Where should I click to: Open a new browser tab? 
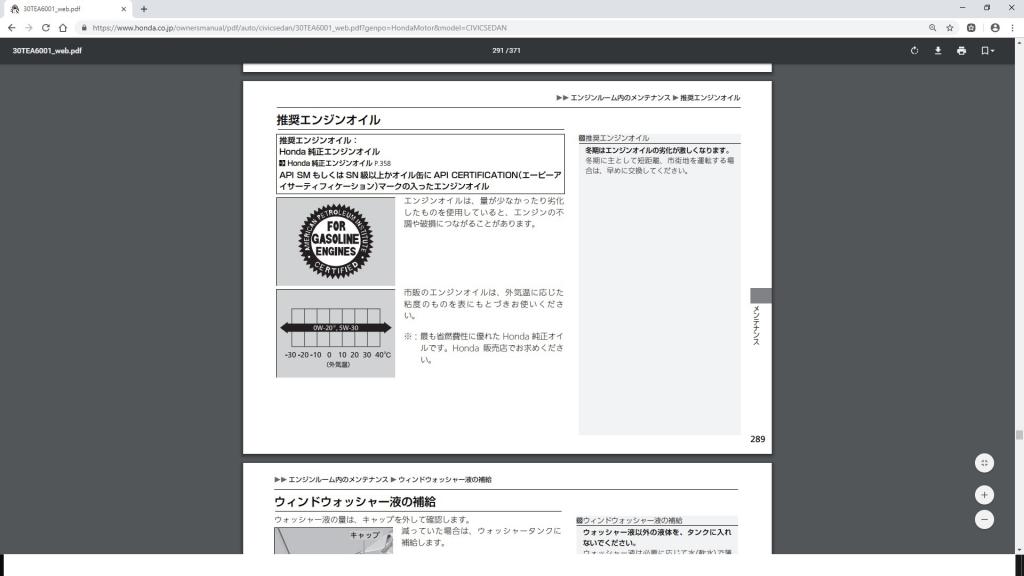pyautogui.click(x=144, y=8)
